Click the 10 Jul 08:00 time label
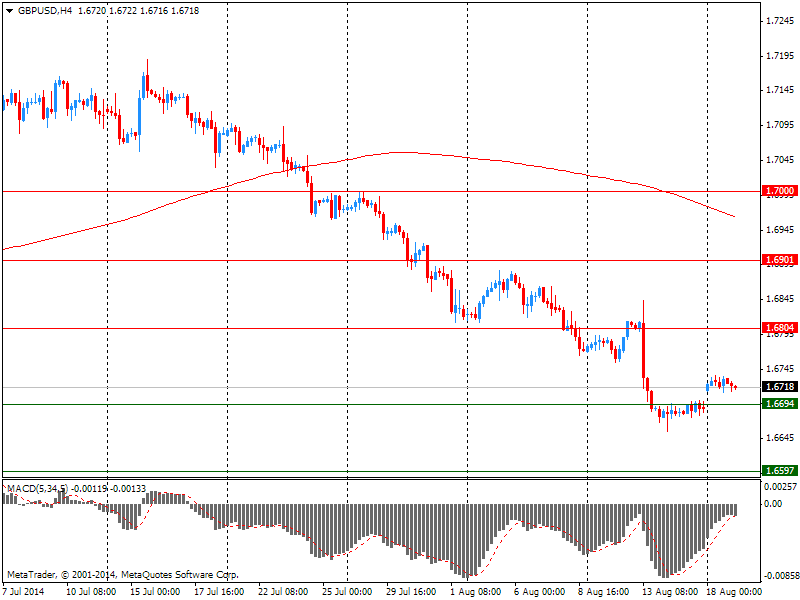800x600 pixels. click(91, 592)
